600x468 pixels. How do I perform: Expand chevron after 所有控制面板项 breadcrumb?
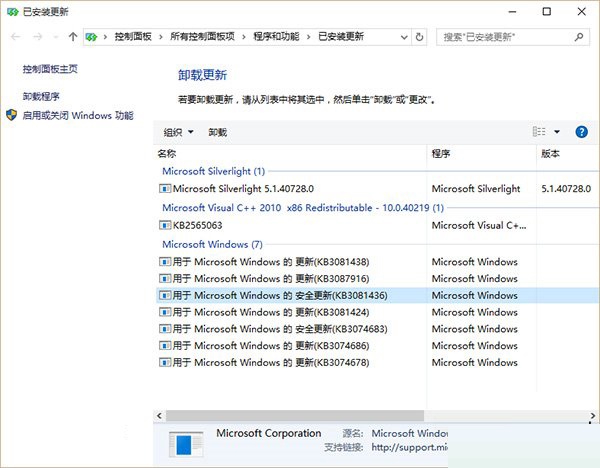click(x=244, y=37)
